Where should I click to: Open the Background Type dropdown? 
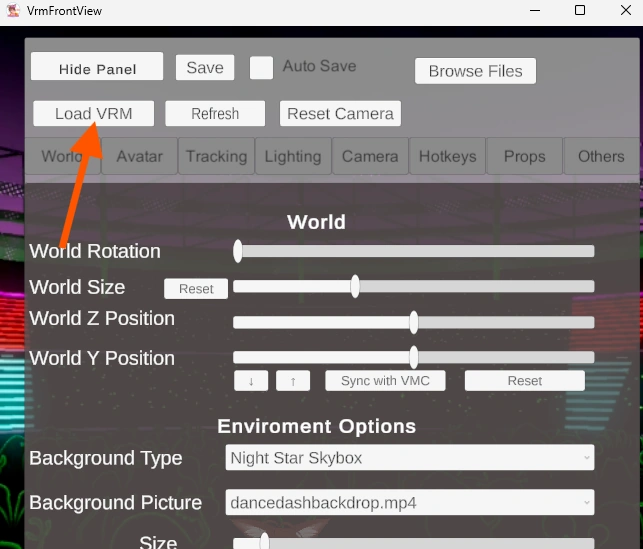pyautogui.click(x=409, y=458)
